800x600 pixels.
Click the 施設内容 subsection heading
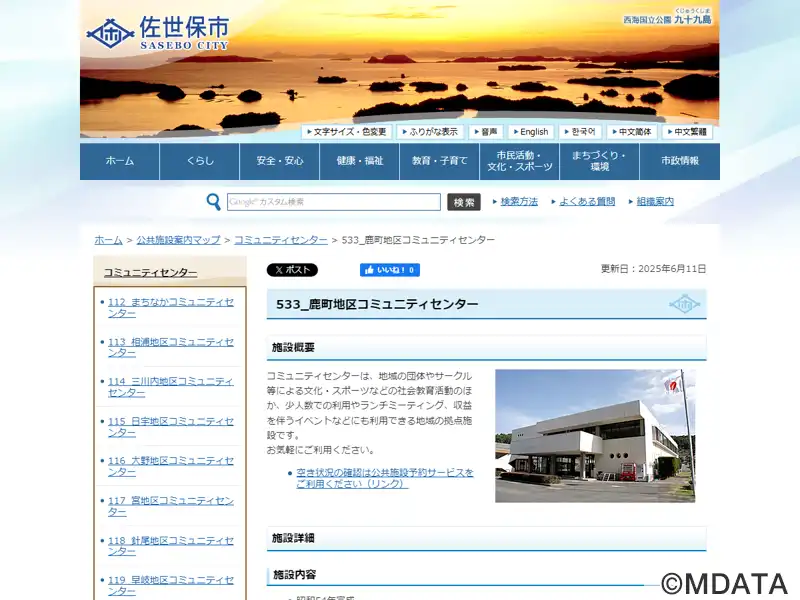coord(294,575)
